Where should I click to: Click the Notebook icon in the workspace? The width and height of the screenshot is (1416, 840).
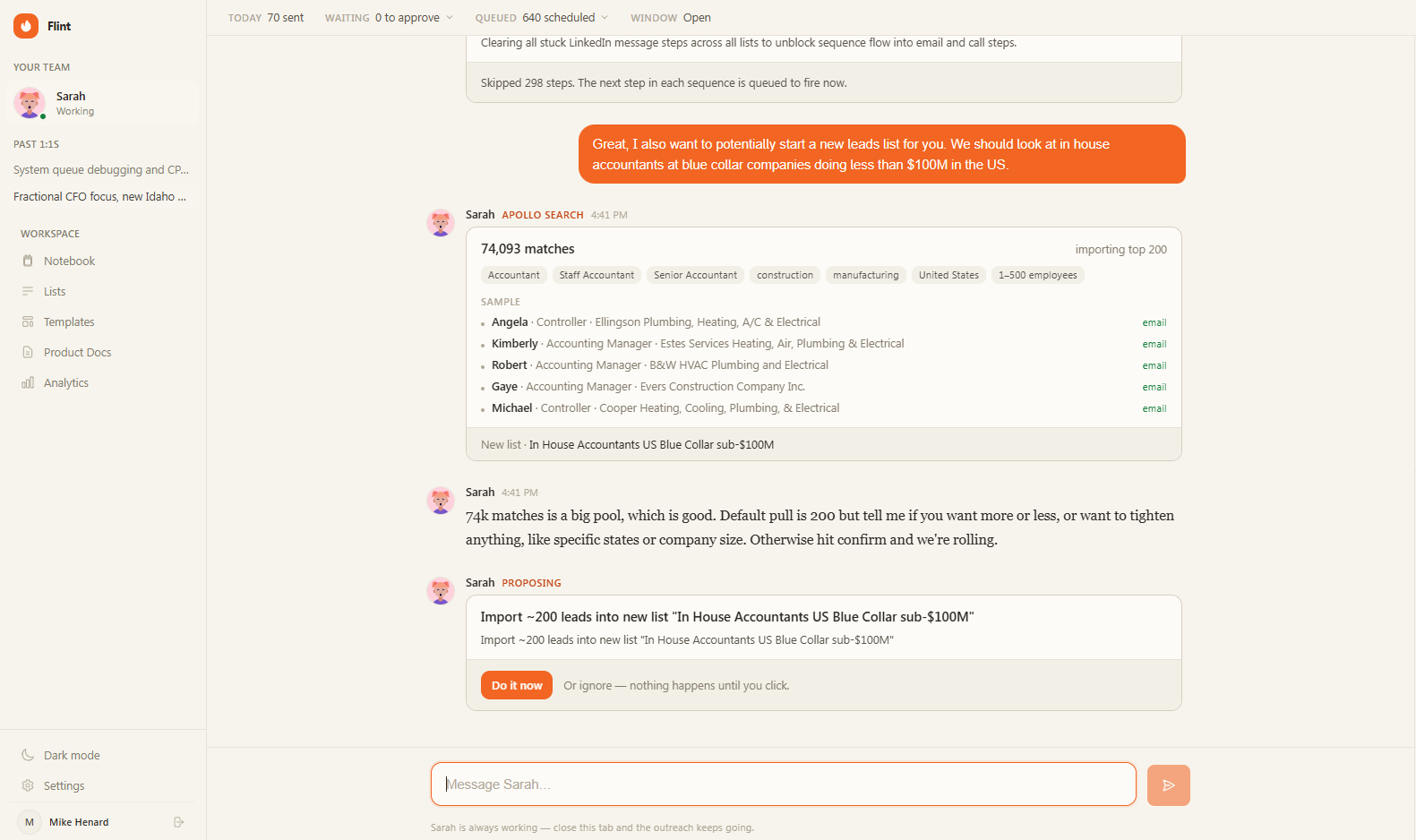28,261
